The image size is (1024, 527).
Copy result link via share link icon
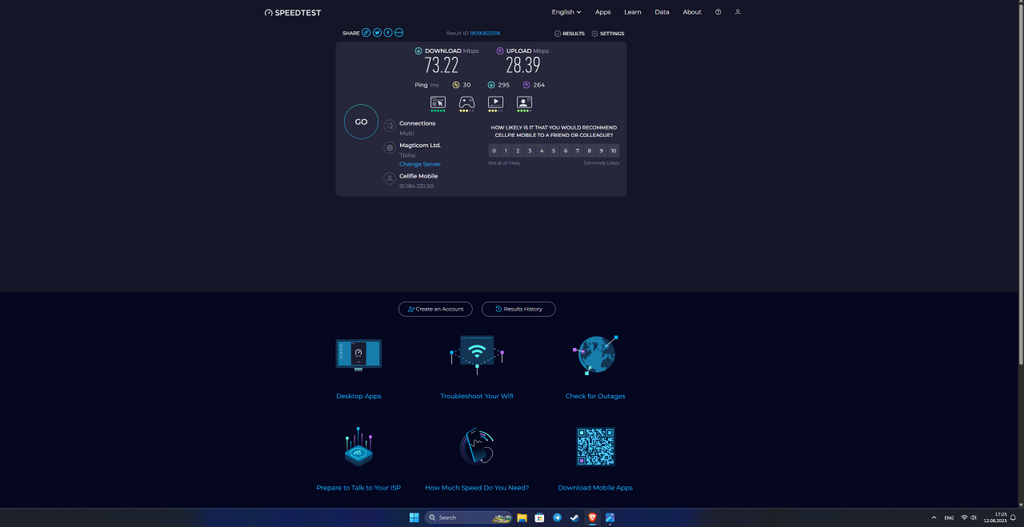[366, 33]
